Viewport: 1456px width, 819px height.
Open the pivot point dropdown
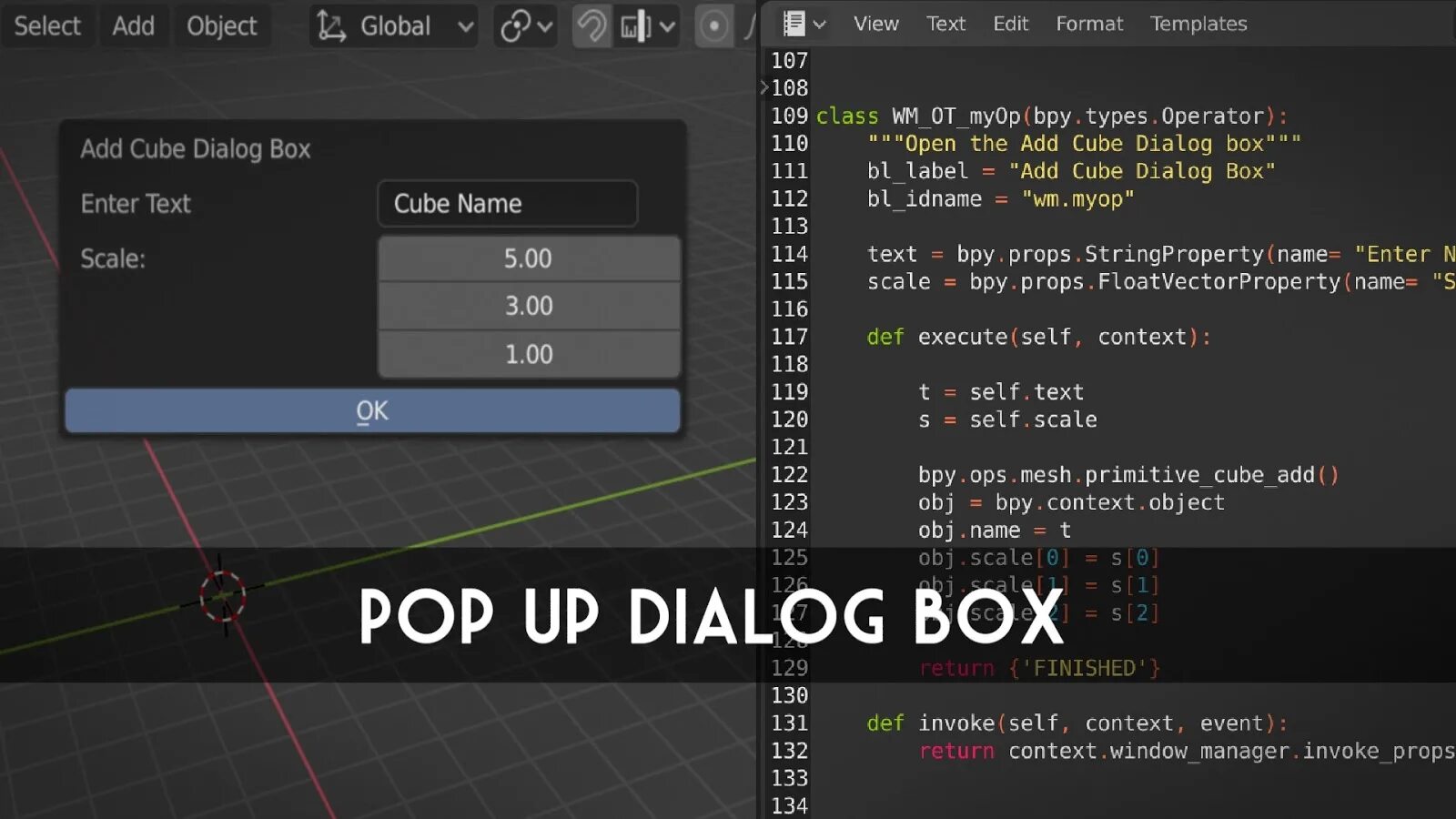(525, 25)
